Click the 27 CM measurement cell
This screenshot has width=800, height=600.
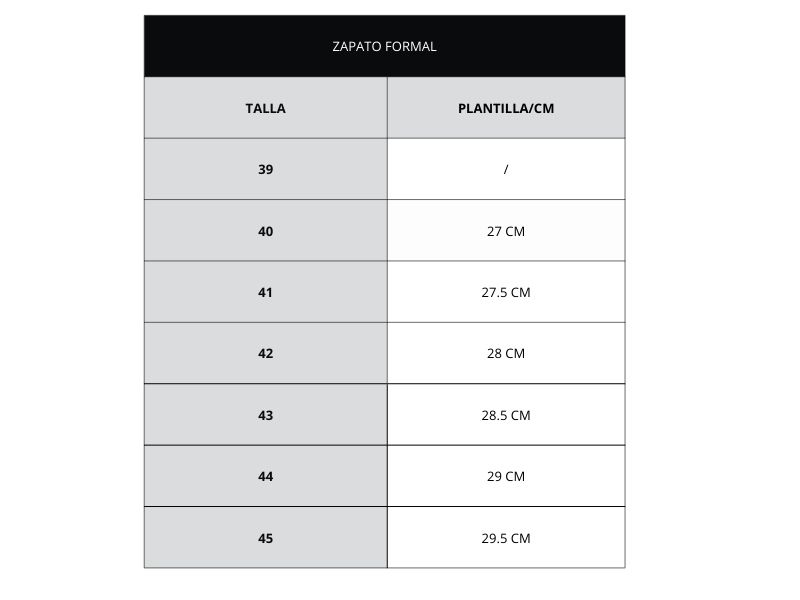[506, 231]
